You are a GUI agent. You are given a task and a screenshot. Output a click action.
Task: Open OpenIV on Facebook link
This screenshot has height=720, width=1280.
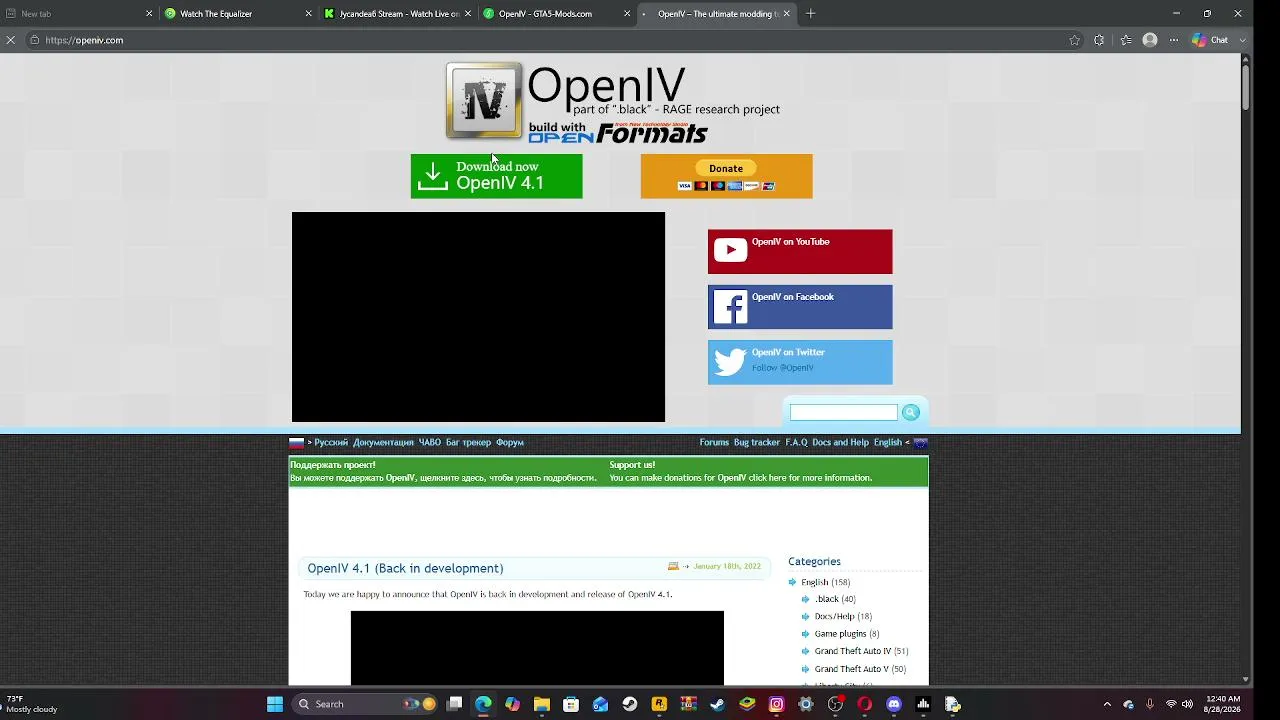[x=800, y=307]
